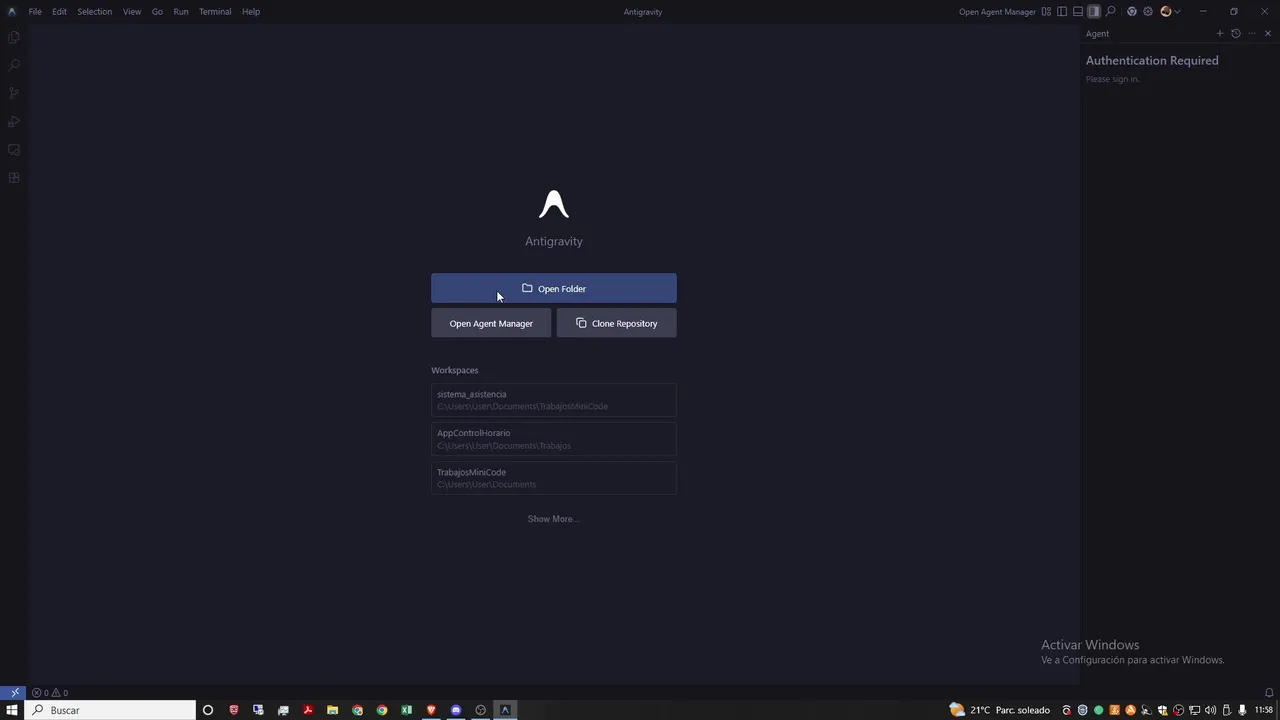The width and height of the screenshot is (1280, 720).
Task: Start new conversation with Agent plus icon
Action: tap(1220, 33)
